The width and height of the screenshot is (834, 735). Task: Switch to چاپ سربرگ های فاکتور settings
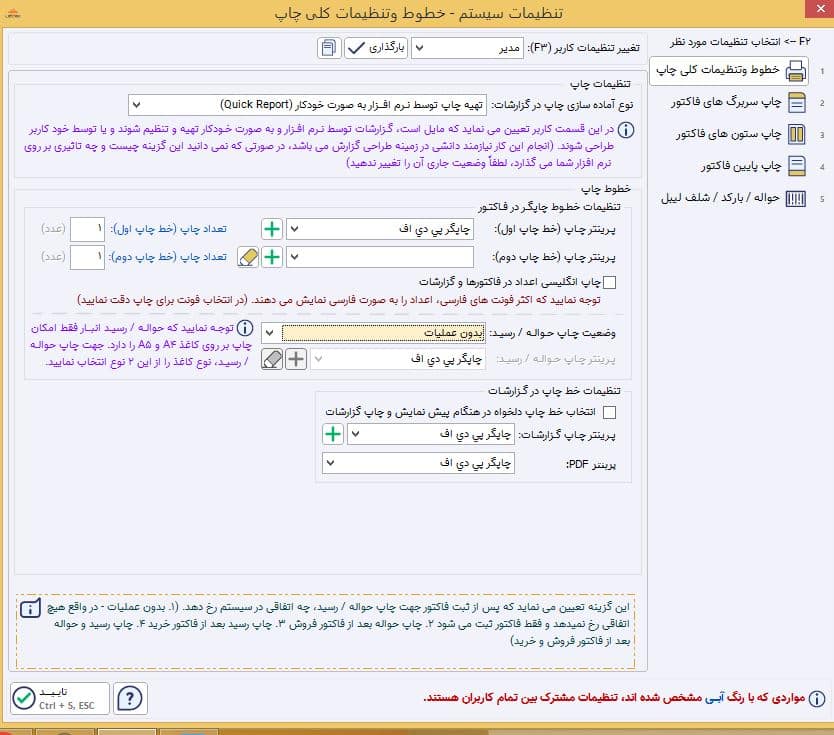tap(739, 102)
